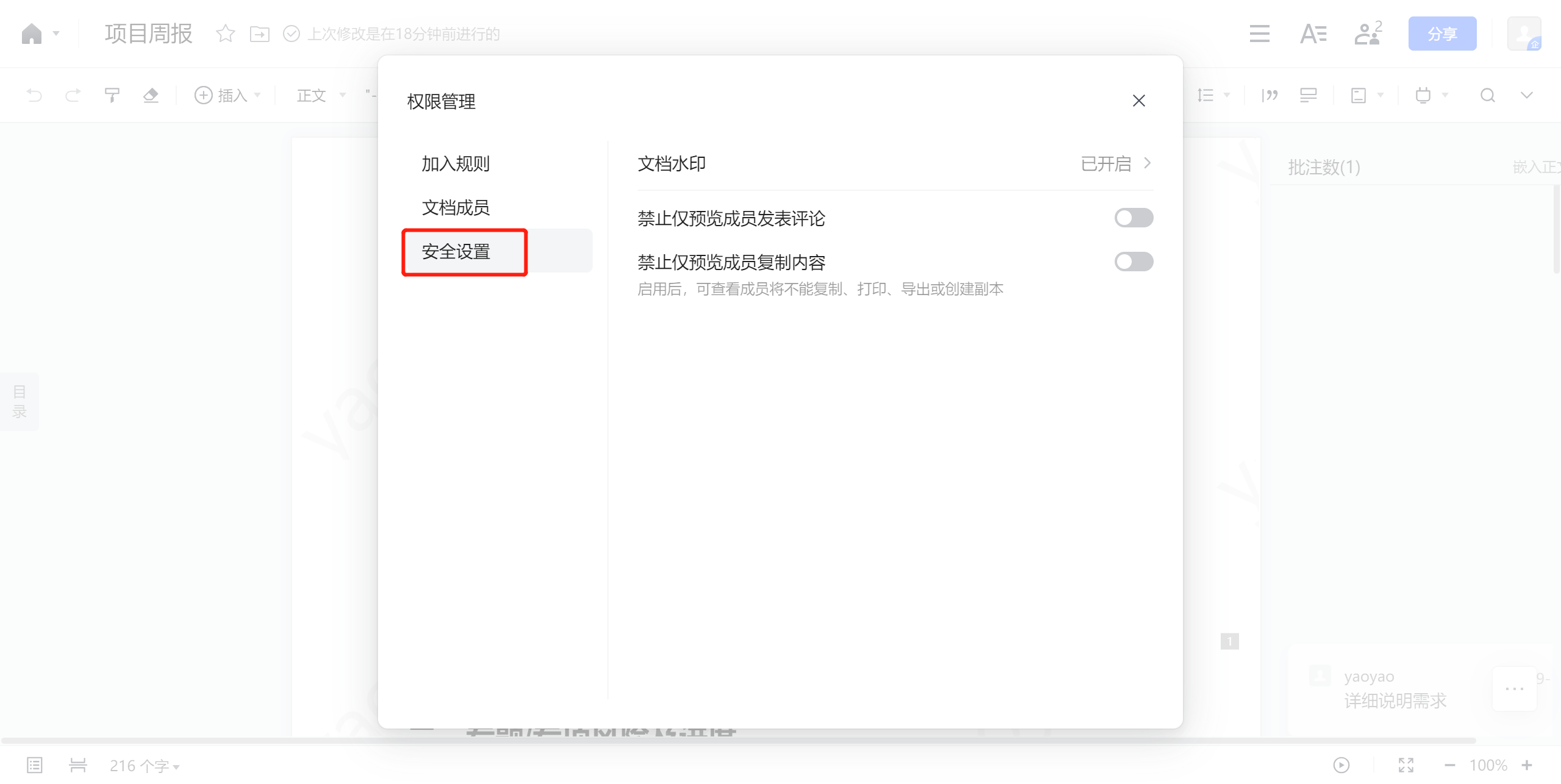Image resolution: width=1561 pixels, height=784 pixels.
Task: Switch to the 加入规则 tab
Action: [x=455, y=163]
